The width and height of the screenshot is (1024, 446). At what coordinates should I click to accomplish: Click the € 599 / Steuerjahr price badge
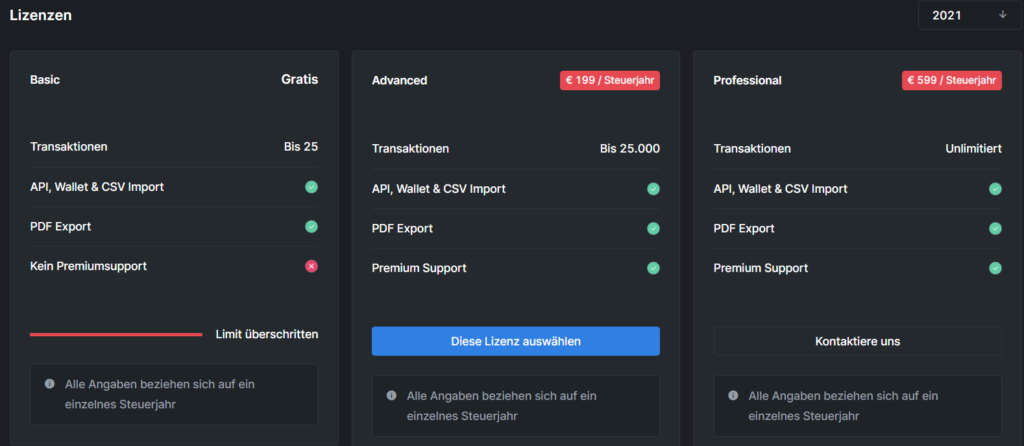click(952, 80)
